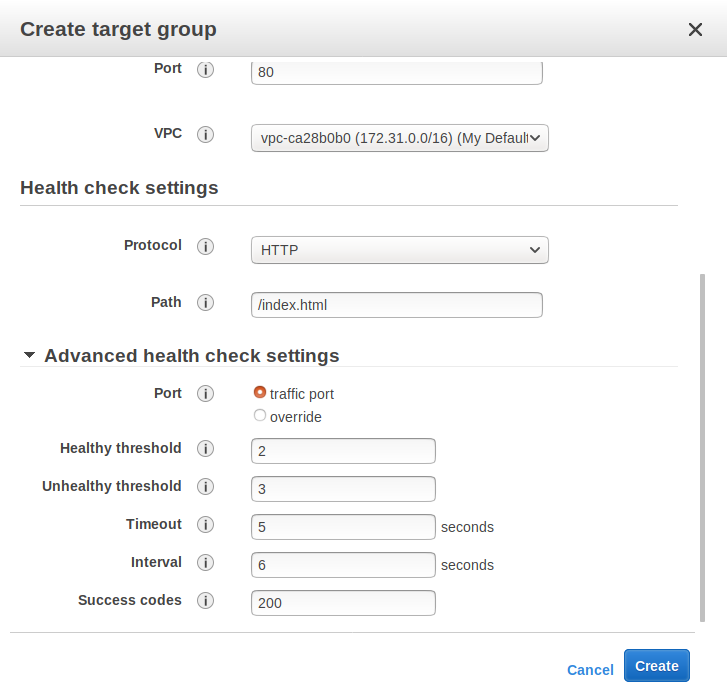The width and height of the screenshot is (727, 697).
Task: Click the info icon next to top Port
Action: coord(205,70)
